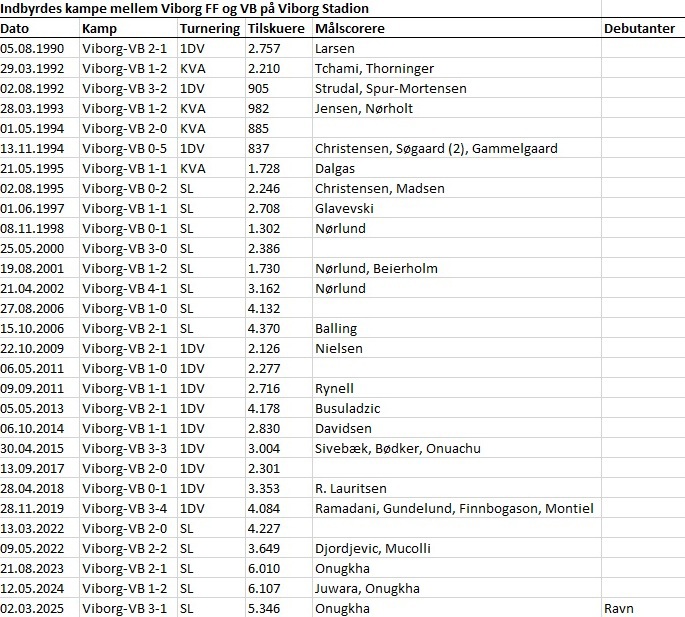The image size is (685, 617).
Task: Select the 'Kamp' column header
Action: [x=100, y=28]
